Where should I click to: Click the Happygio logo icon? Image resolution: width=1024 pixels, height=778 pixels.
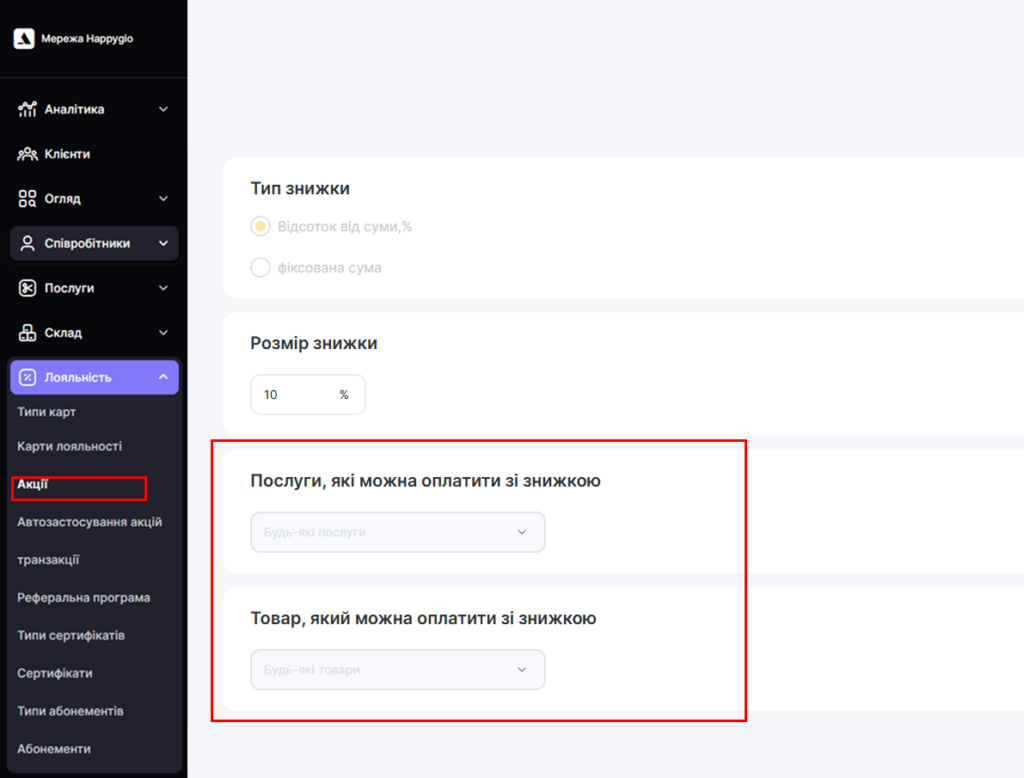click(x=24, y=38)
